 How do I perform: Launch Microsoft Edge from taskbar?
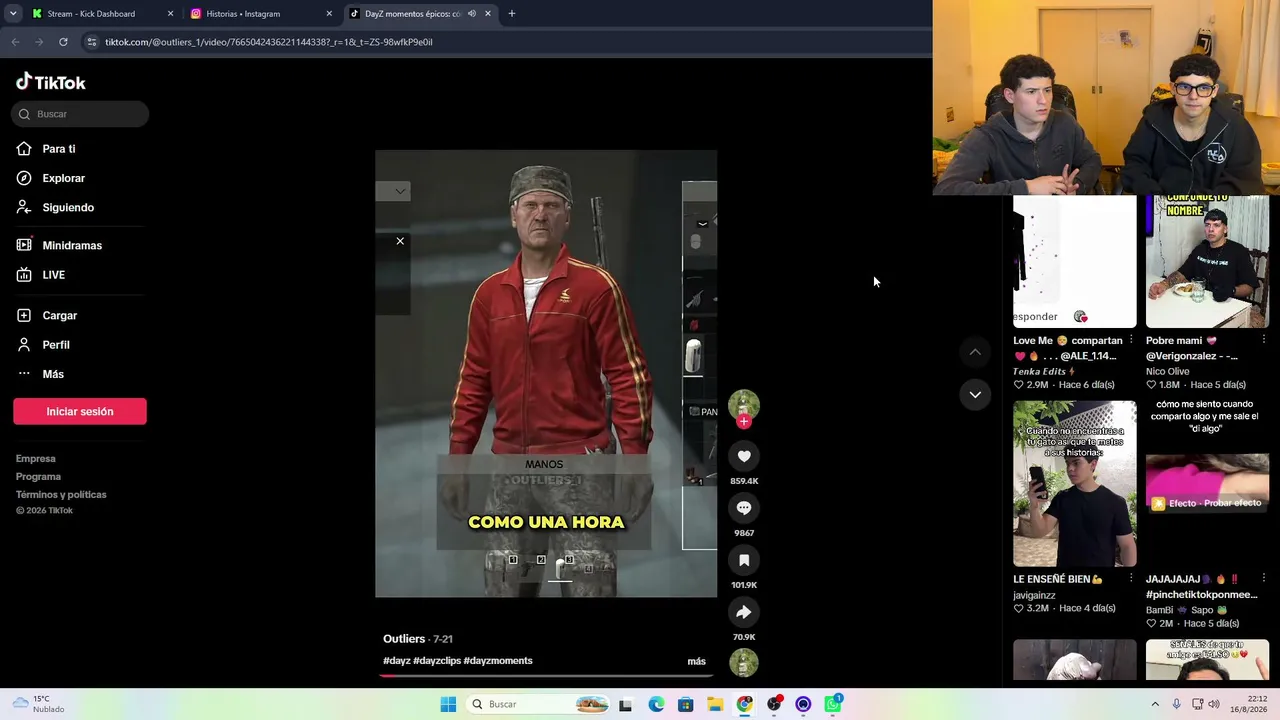click(x=656, y=704)
